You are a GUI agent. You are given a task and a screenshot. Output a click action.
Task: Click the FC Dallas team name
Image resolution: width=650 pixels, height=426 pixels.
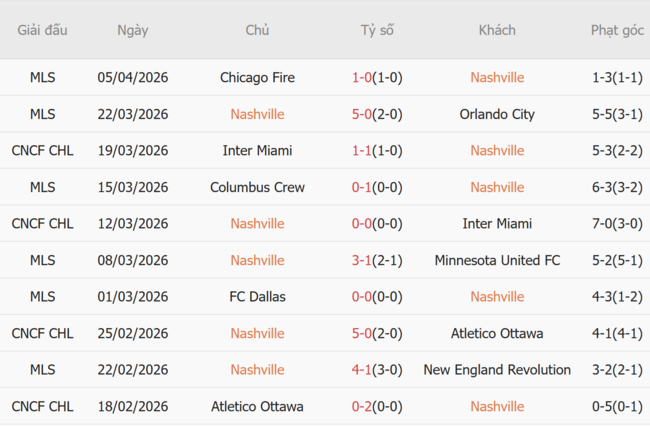257,296
